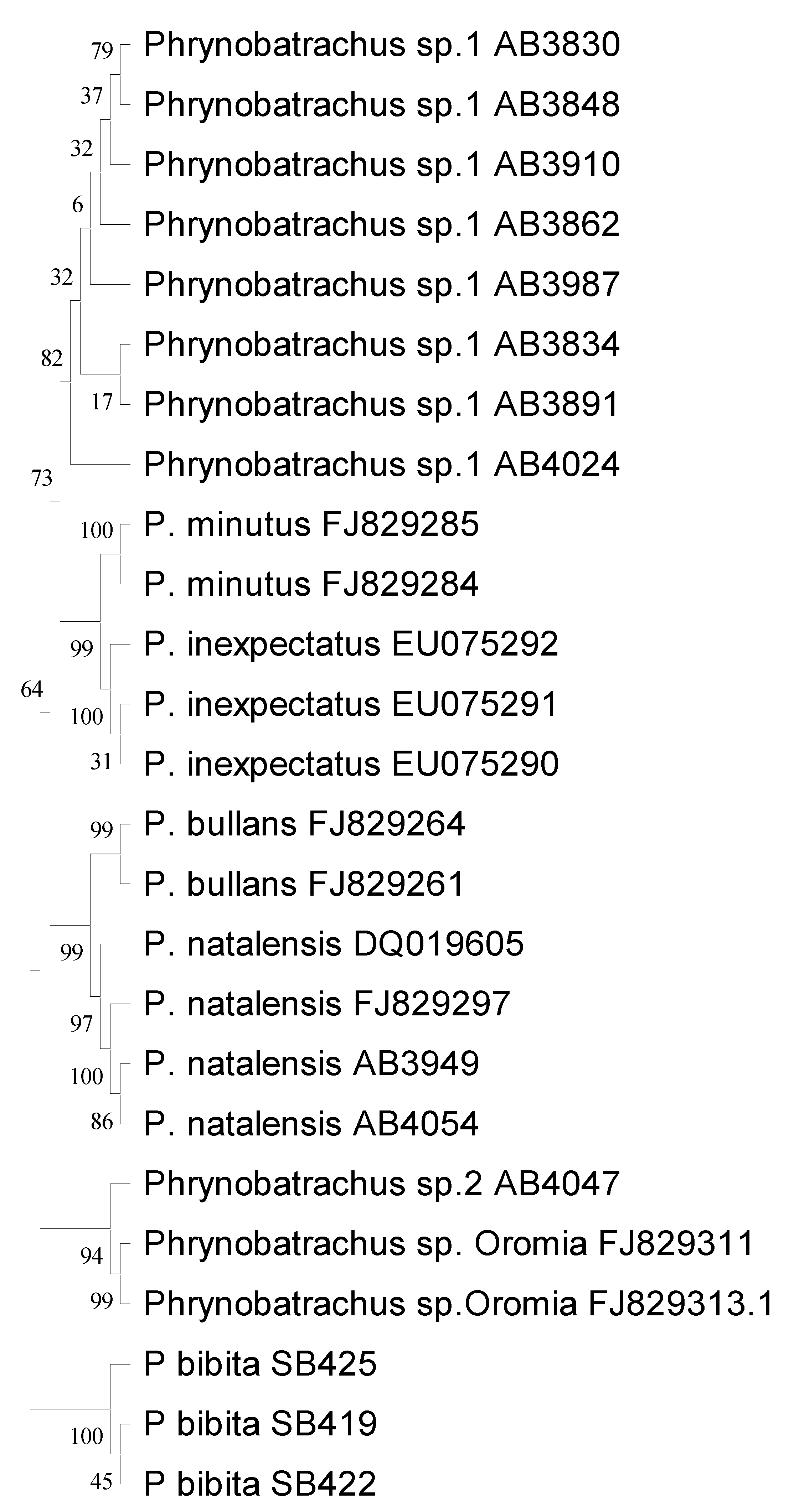Select the P. minutus FJ829285 label

pos(311,524)
